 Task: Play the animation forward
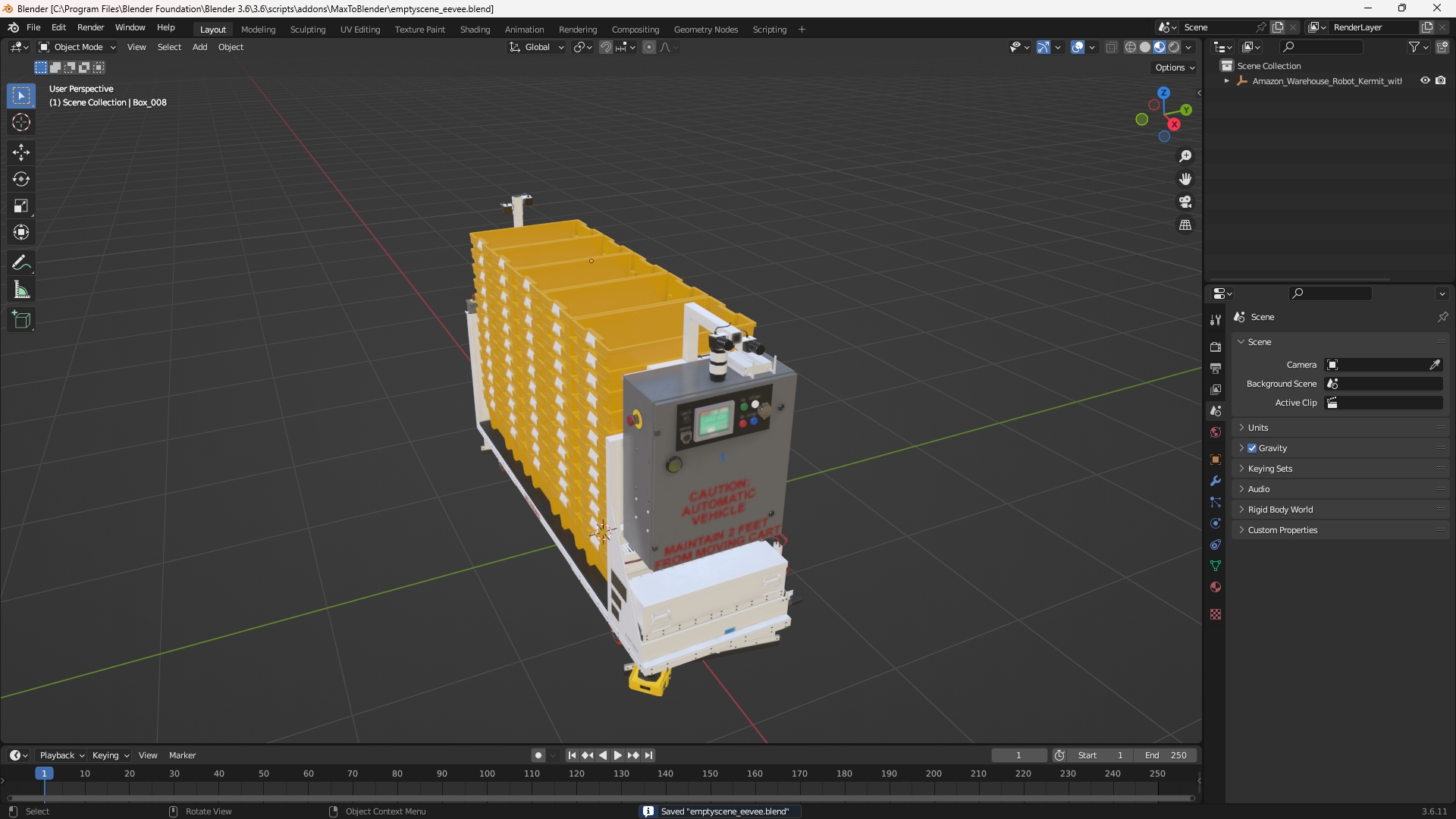[618, 755]
